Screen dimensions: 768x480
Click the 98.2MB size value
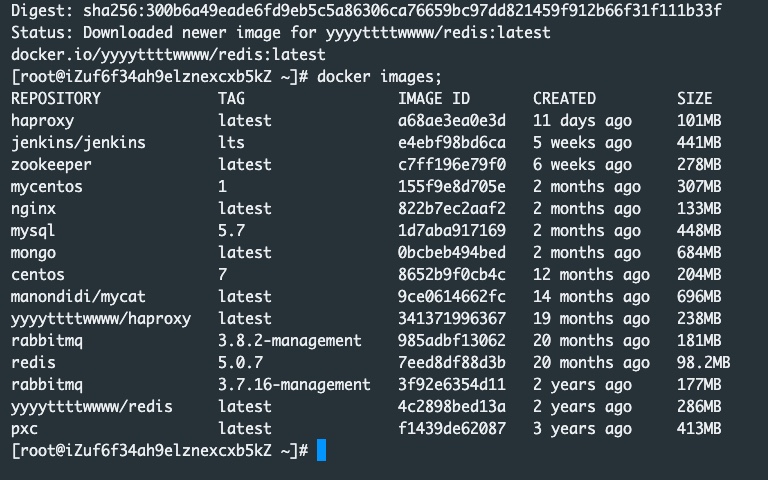703,362
